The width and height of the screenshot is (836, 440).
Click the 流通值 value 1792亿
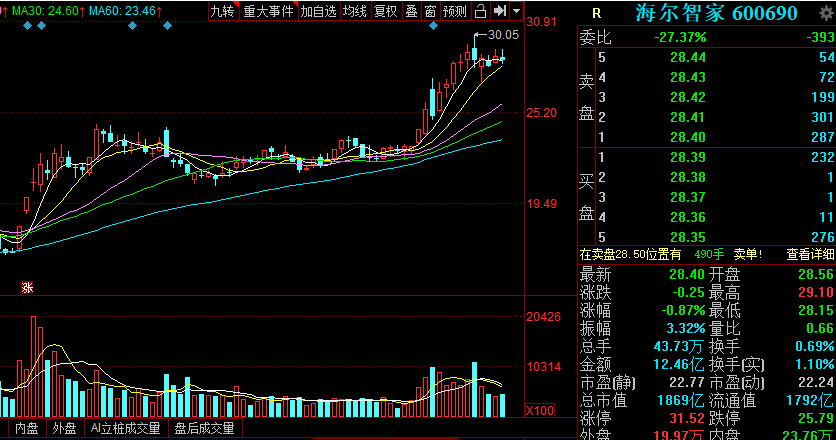[x=810, y=400]
